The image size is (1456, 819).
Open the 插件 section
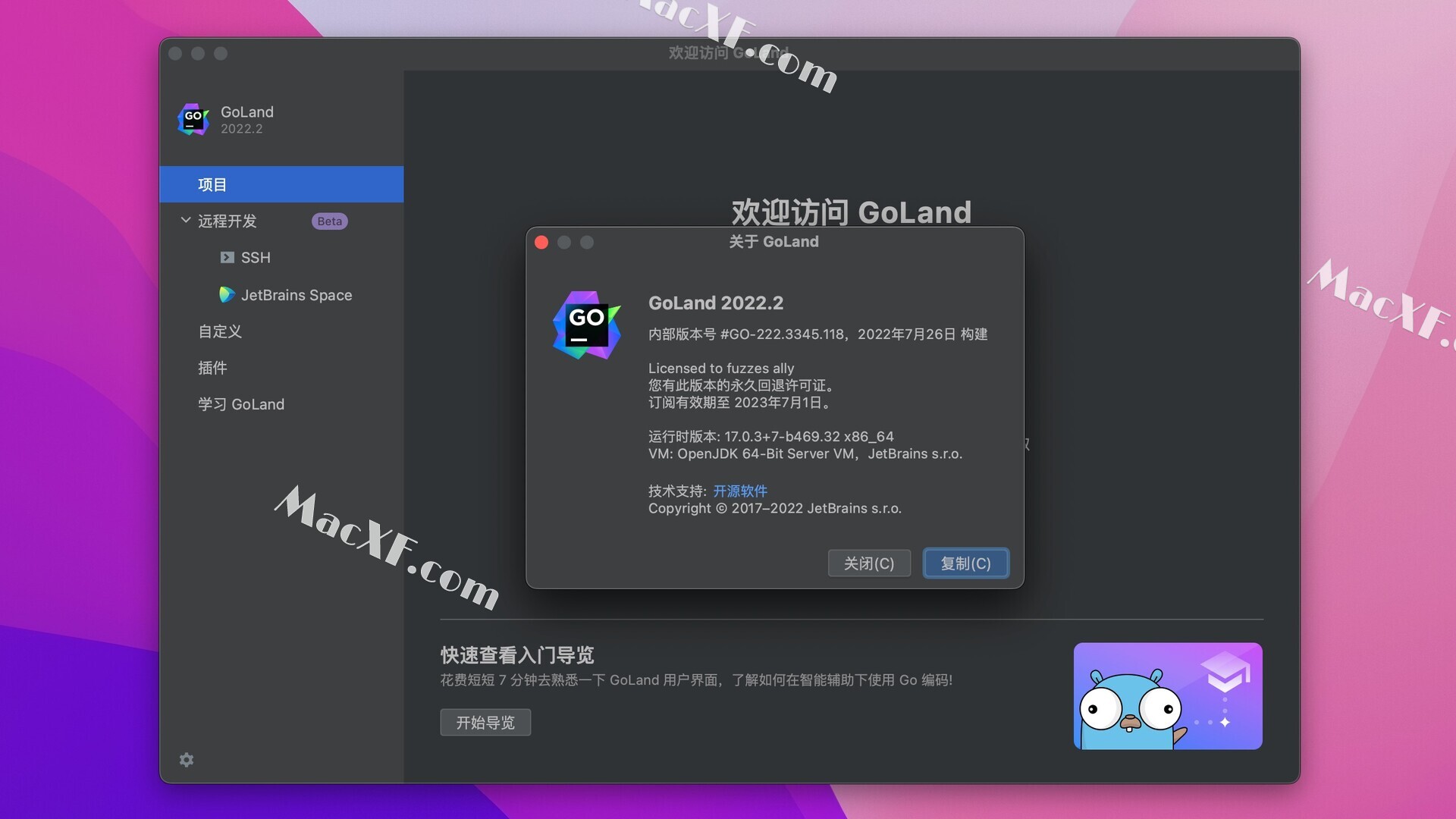212,368
